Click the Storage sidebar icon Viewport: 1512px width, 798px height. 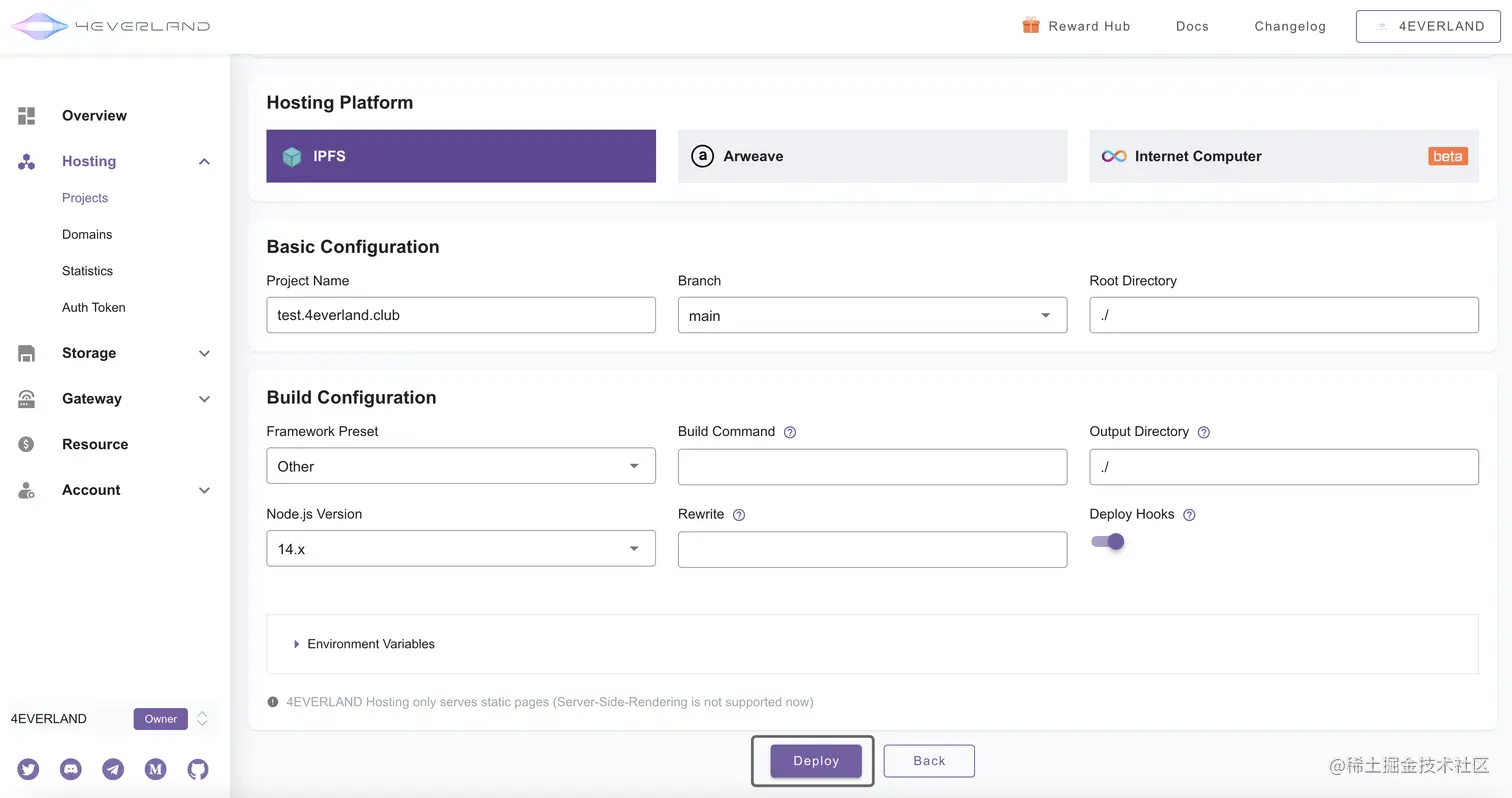click(27, 353)
